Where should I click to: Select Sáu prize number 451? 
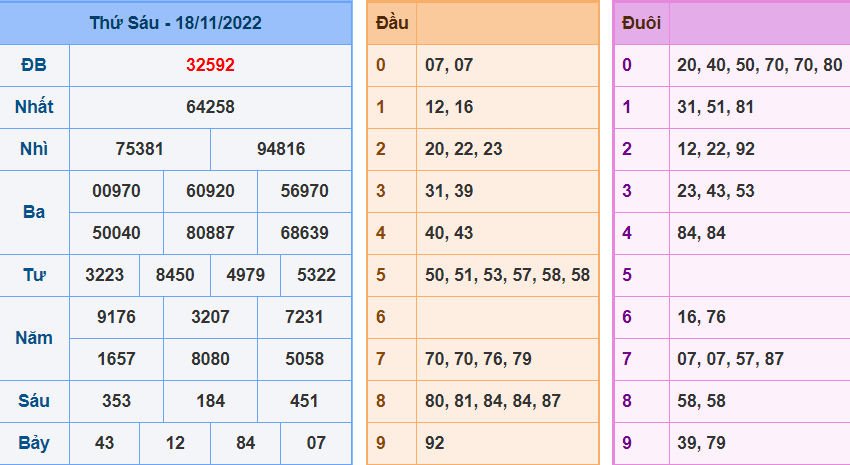tap(304, 401)
